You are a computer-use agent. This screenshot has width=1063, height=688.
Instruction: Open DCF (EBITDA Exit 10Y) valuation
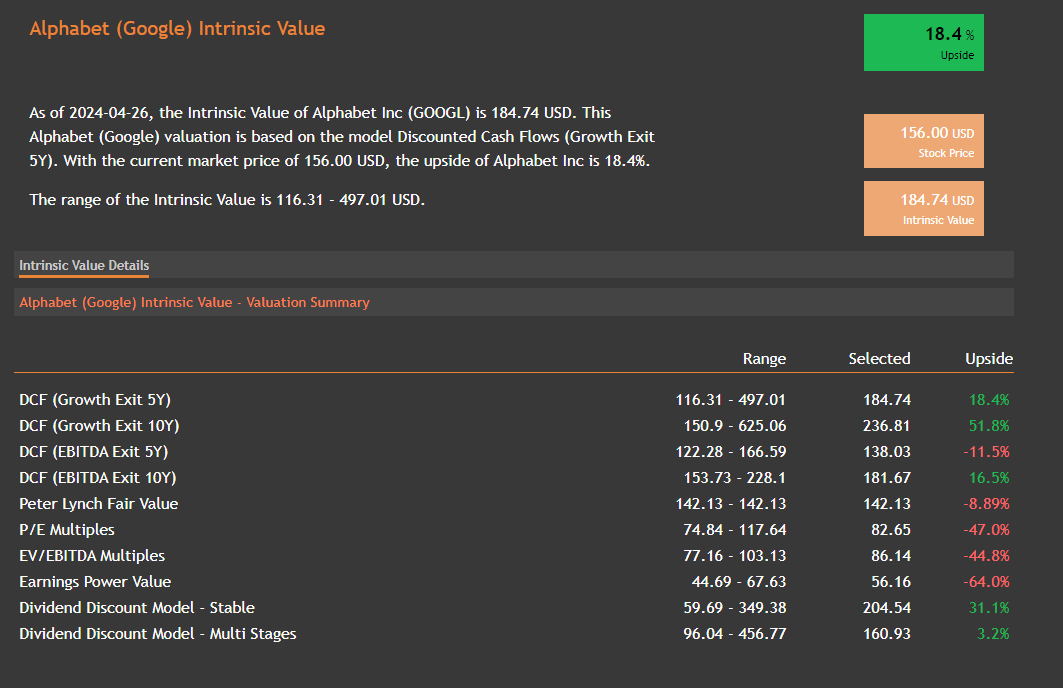[x=97, y=478]
